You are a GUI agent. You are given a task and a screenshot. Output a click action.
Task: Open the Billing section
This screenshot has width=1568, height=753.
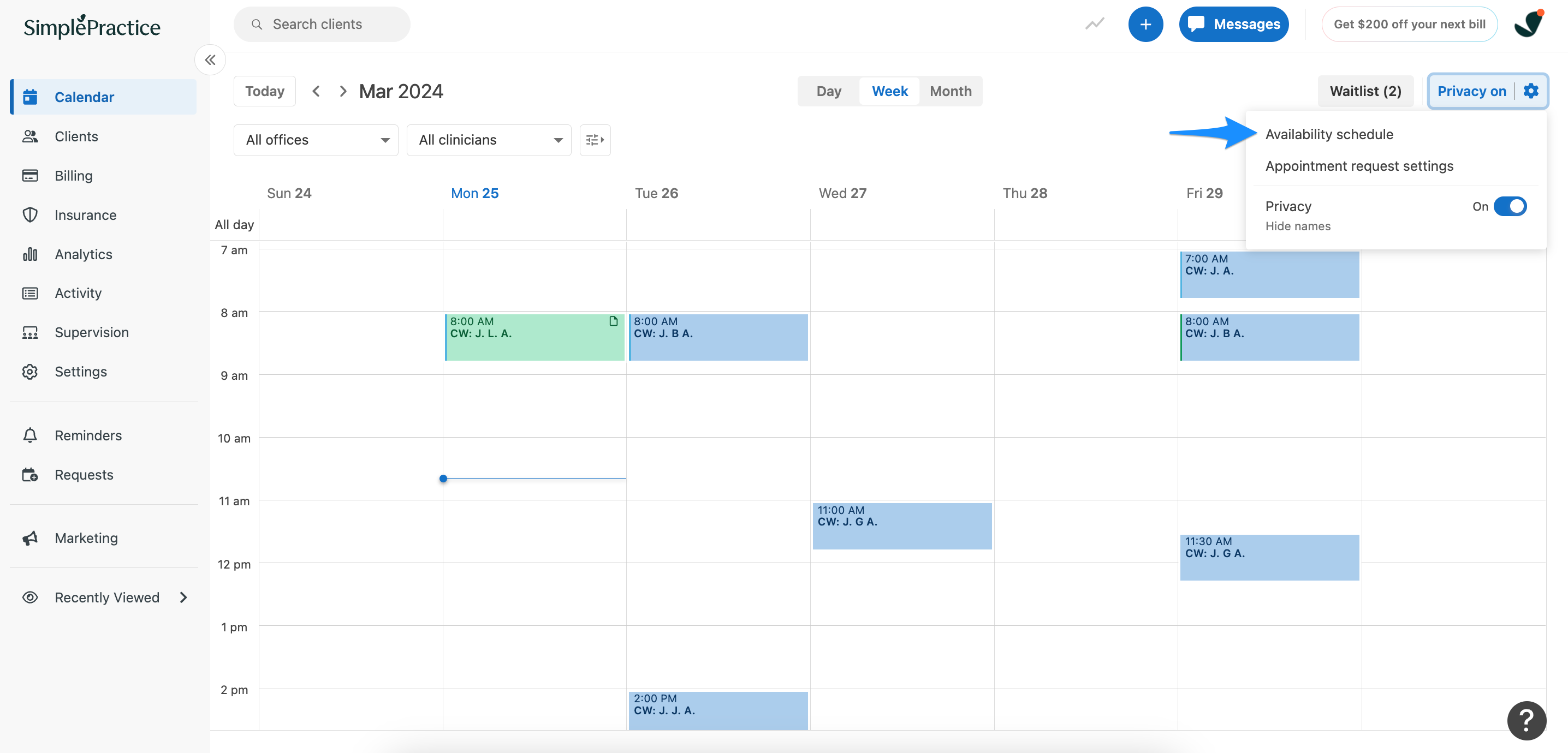coord(73,175)
